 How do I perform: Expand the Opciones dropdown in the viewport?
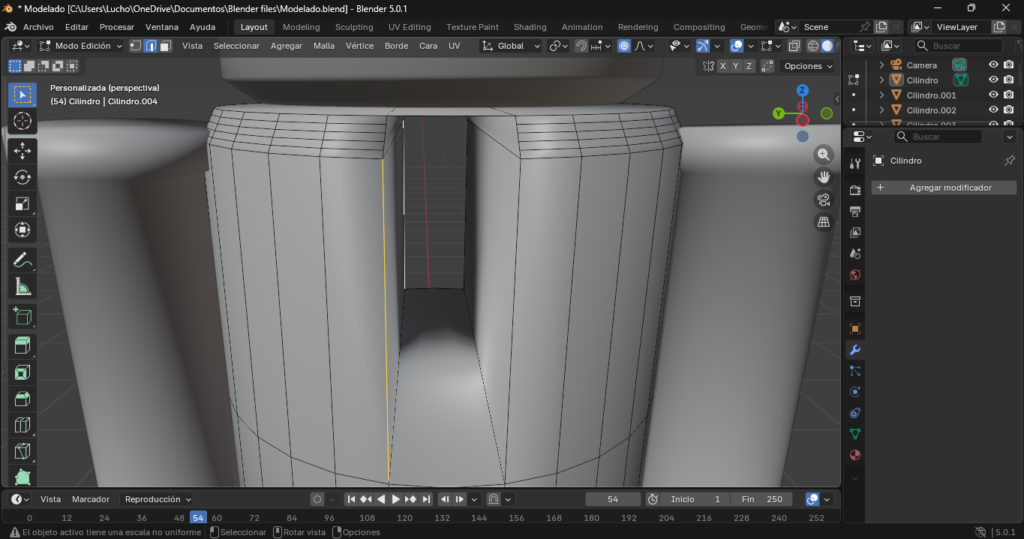click(807, 66)
